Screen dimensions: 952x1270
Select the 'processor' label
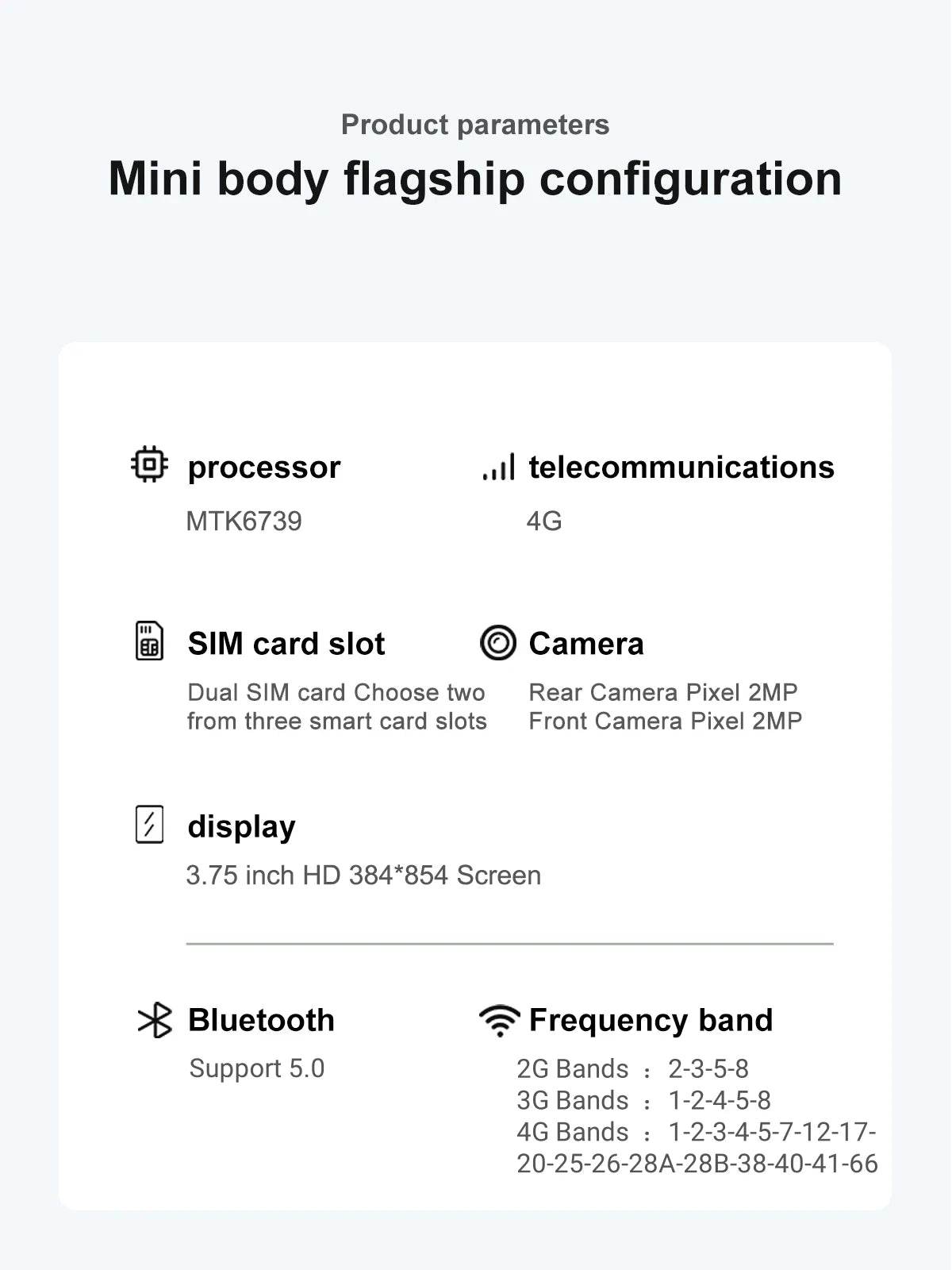264,468
